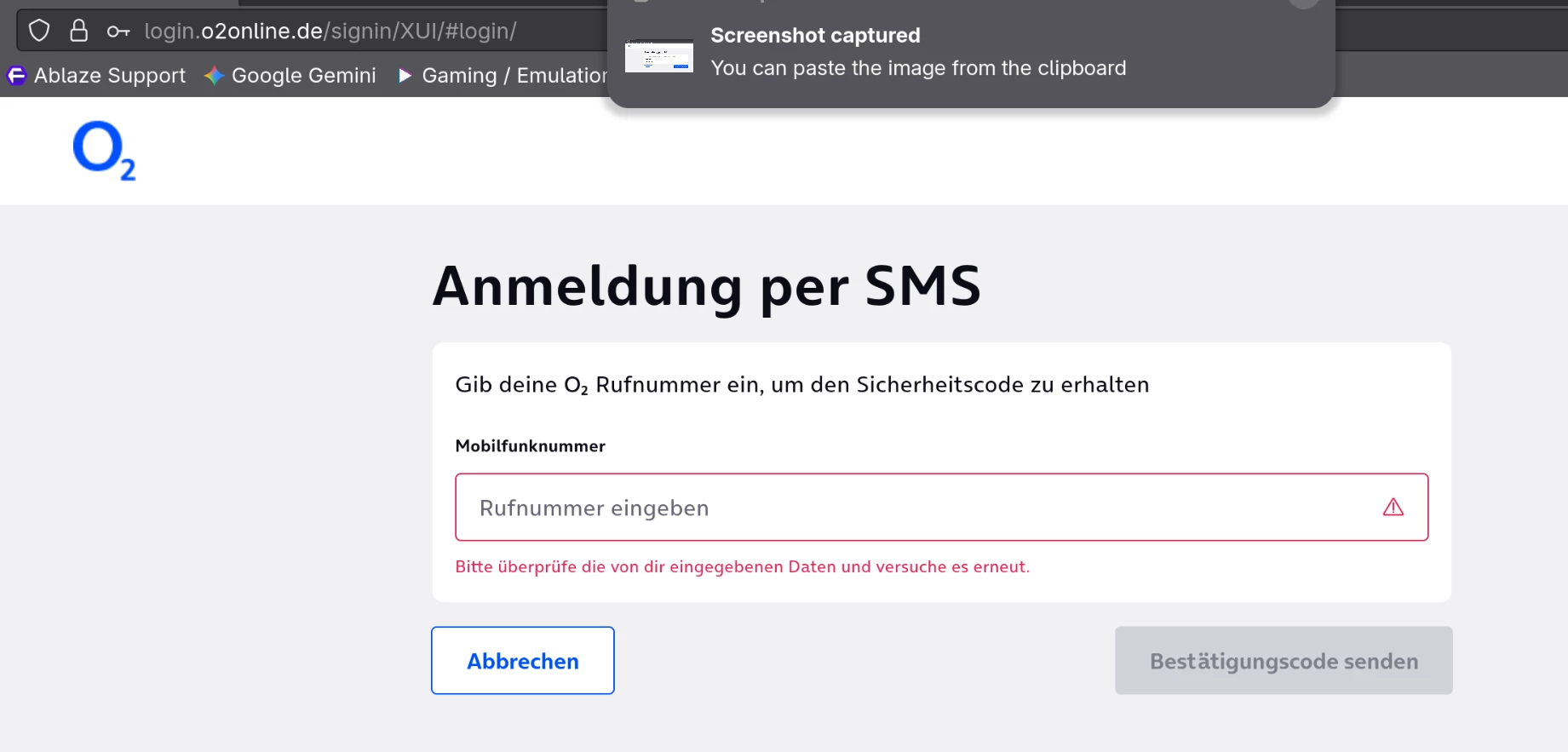Dismiss the screenshot notification with its close button
The image size is (1568, 752).
coord(1303,3)
